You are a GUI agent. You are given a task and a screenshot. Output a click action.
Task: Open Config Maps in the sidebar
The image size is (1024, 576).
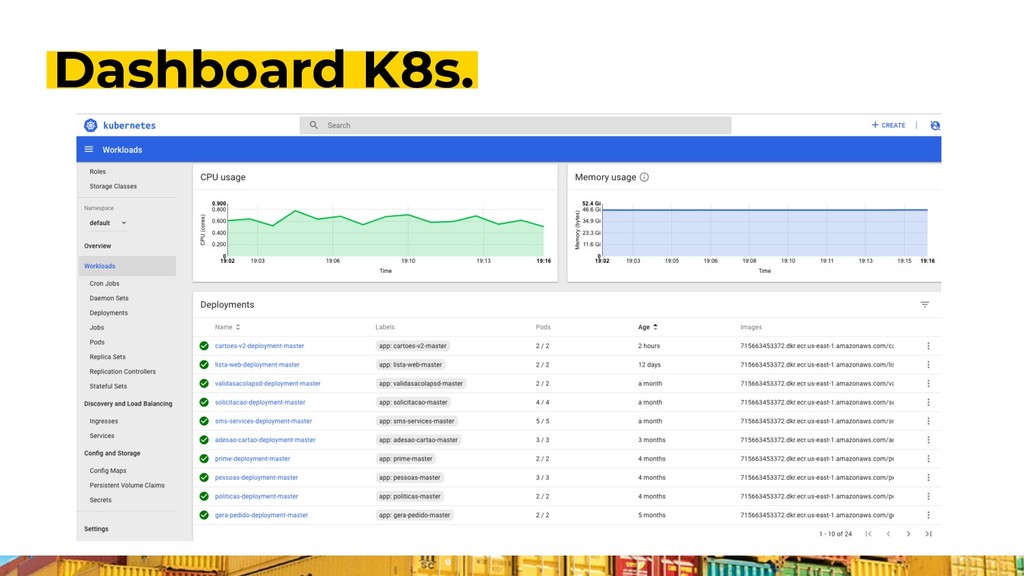pos(108,470)
